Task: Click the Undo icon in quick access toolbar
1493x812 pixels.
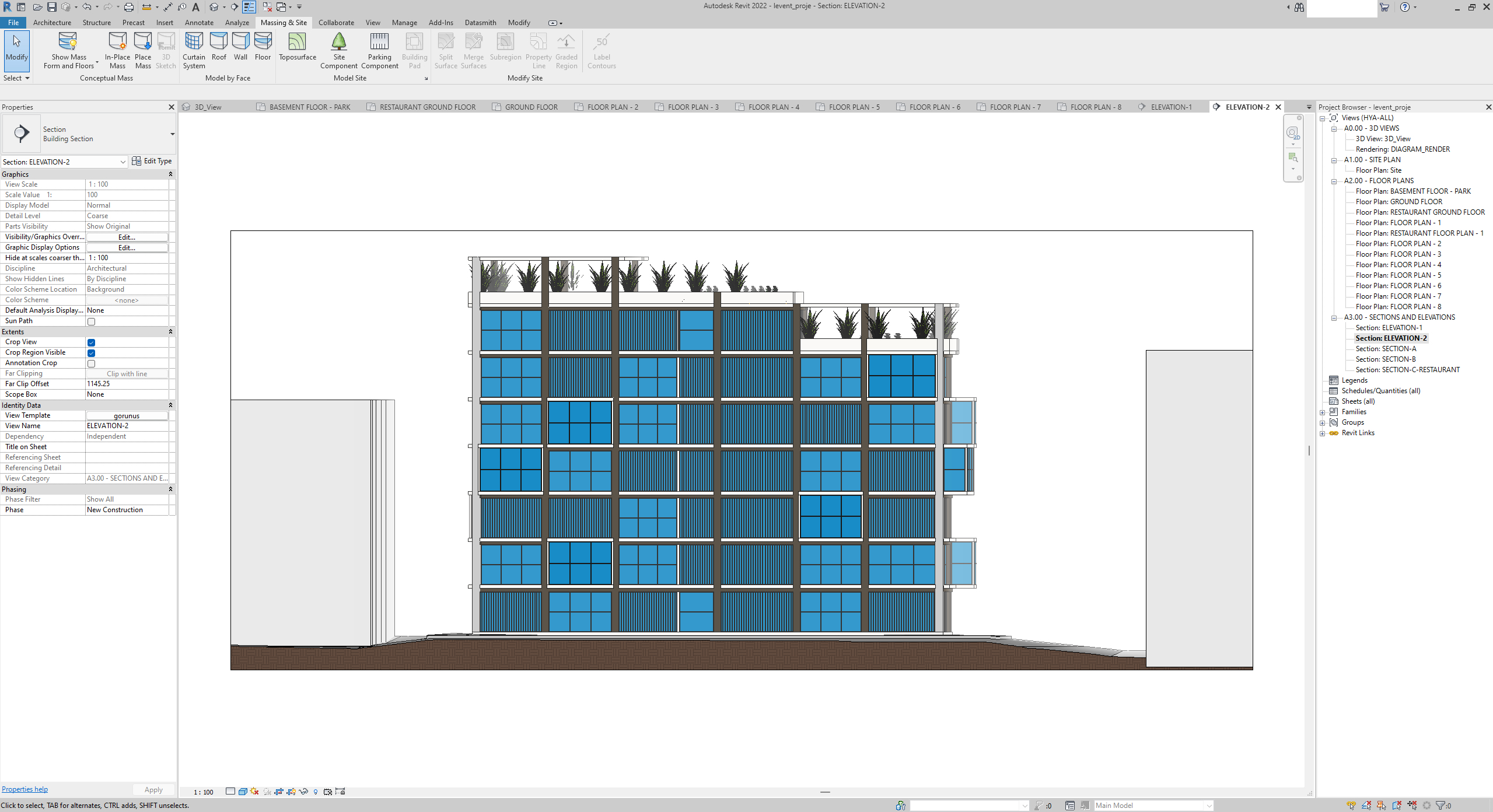Action: point(86,7)
